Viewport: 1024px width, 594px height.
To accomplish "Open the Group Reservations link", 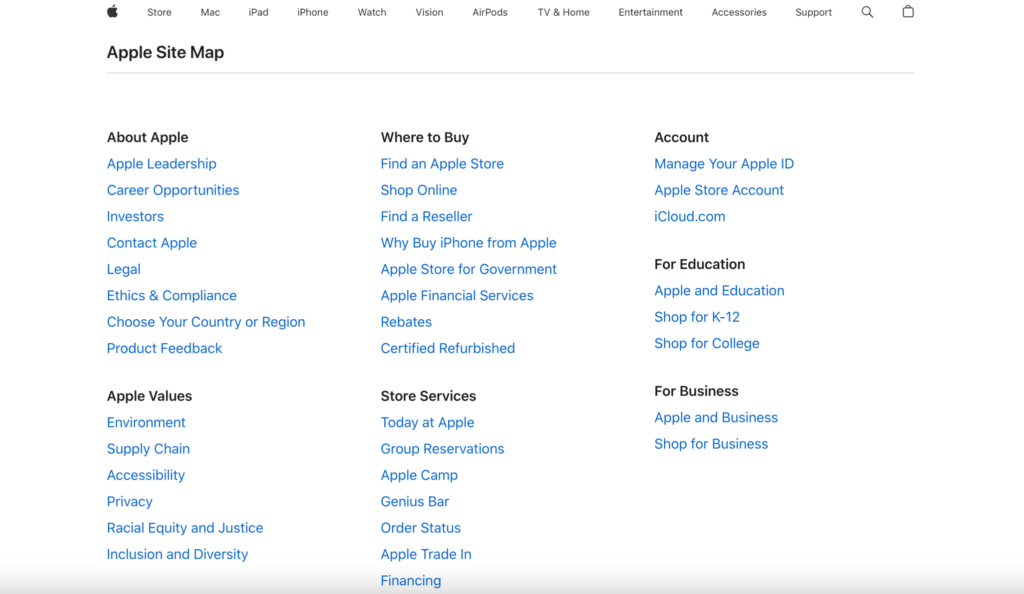I will coord(442,449).
